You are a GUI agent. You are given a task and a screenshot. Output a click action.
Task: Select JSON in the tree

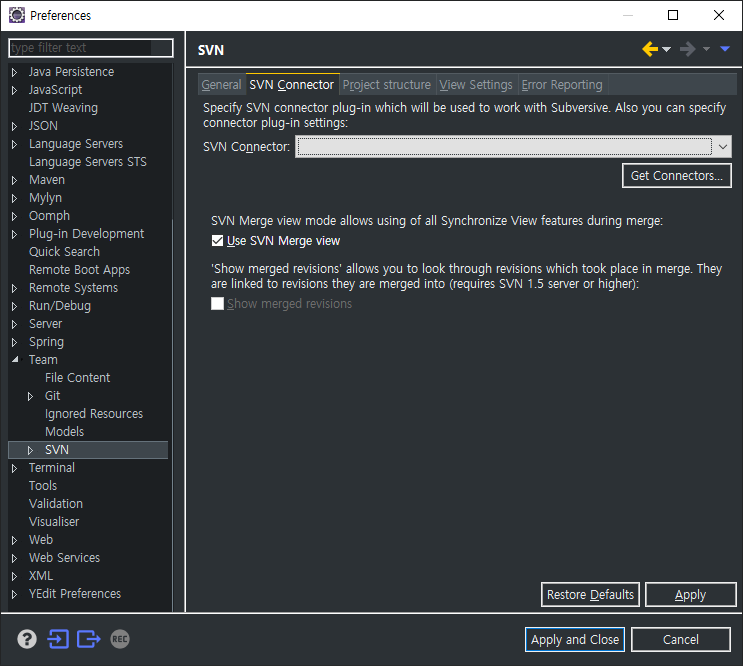pos(43,126)
